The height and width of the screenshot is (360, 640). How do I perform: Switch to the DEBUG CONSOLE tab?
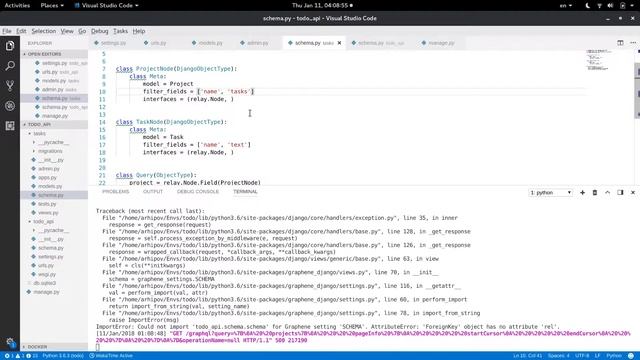coord(198,191)
